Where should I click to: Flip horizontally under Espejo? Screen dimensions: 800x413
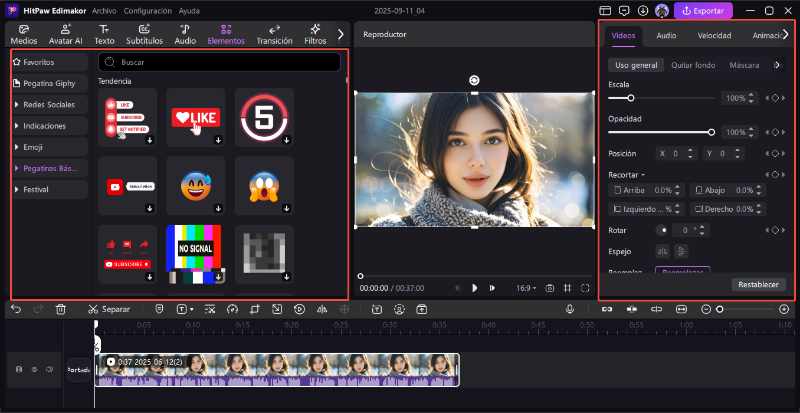(x=663, y=251)
